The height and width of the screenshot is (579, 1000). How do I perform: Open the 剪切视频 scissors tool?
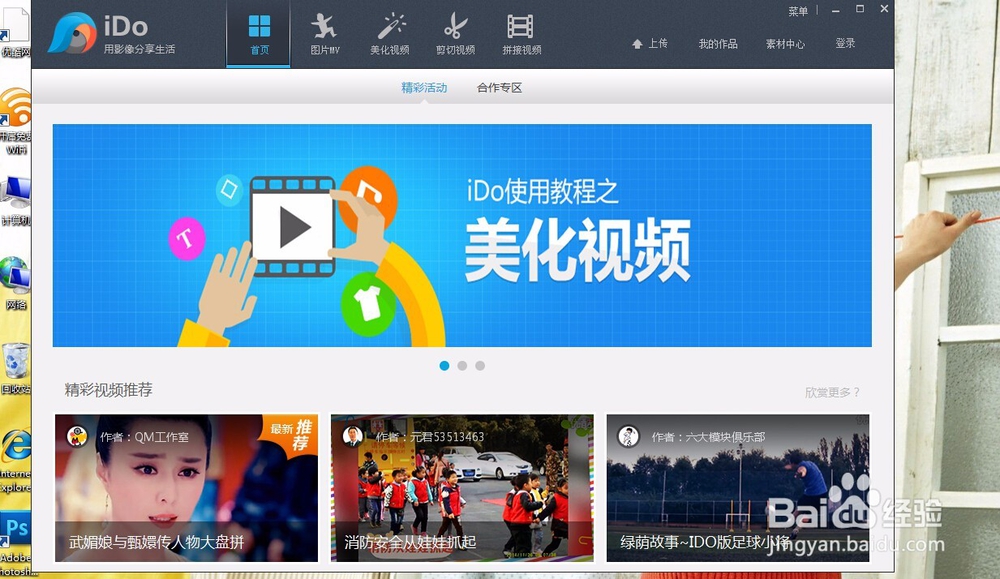[455, 34]
